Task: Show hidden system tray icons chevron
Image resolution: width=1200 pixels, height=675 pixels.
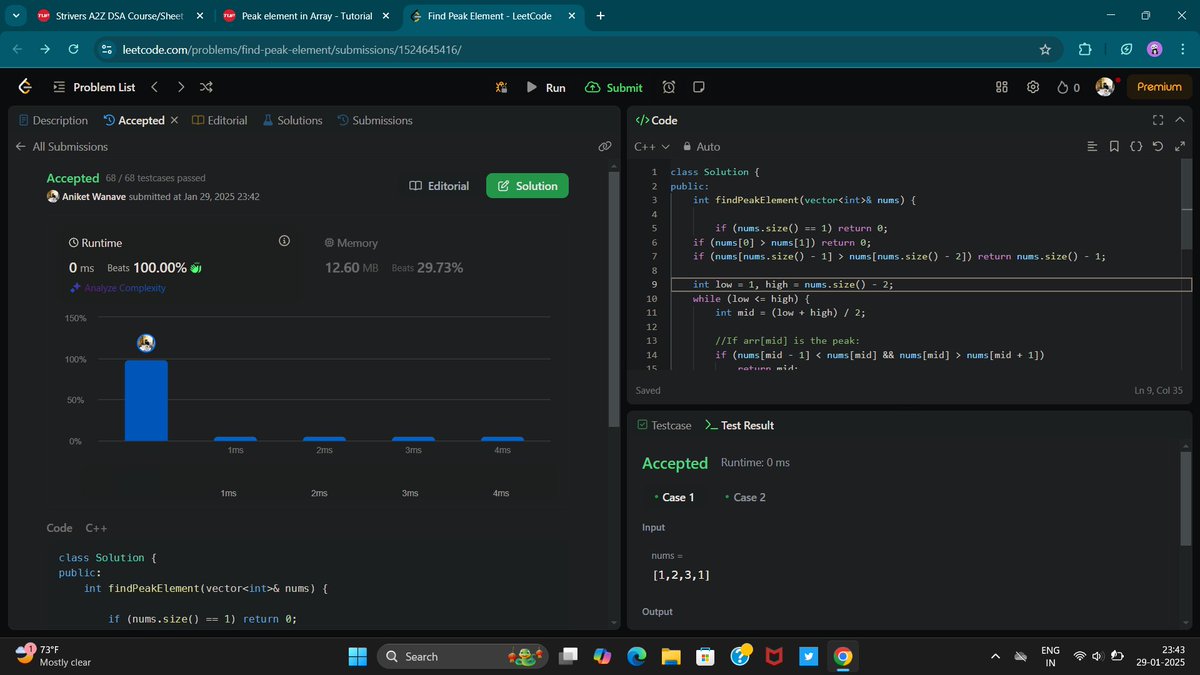Action: click(994, 656)
